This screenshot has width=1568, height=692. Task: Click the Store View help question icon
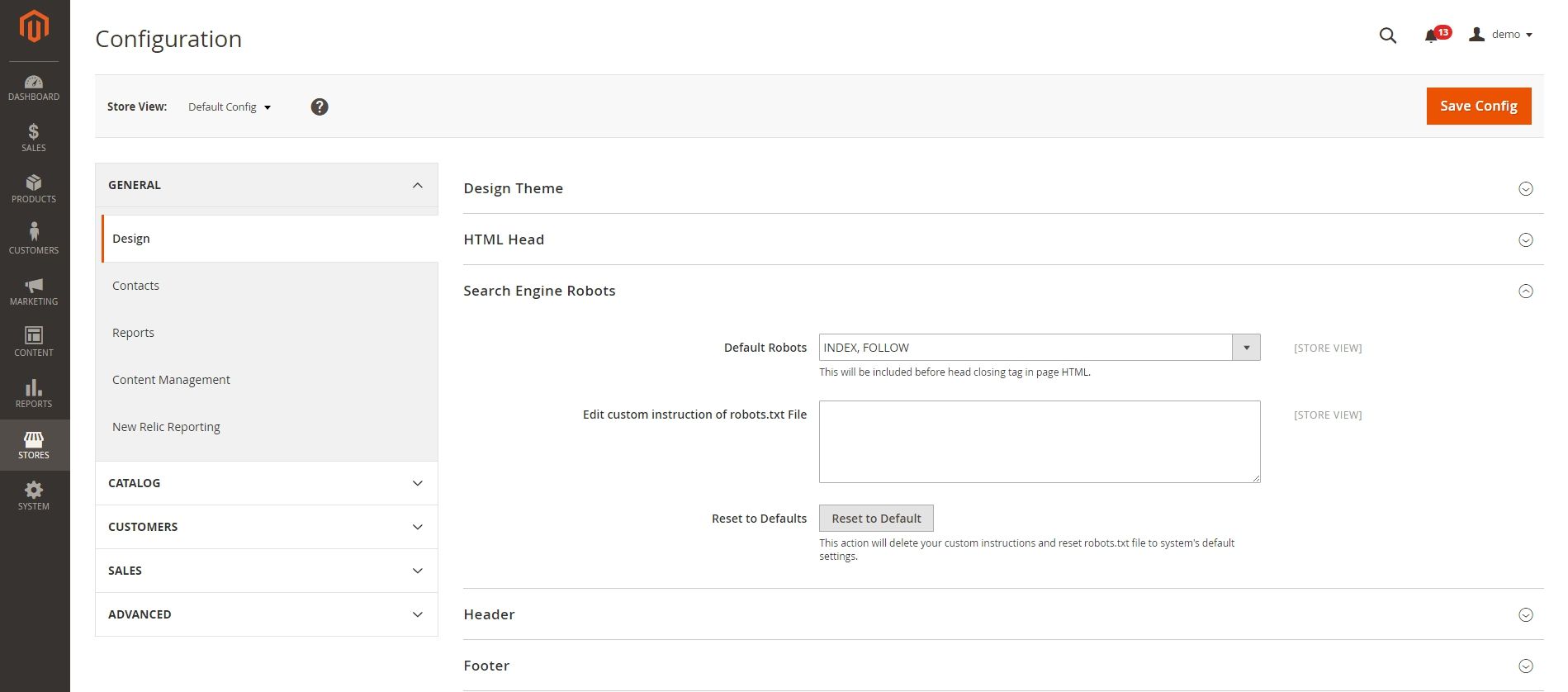(320, 107)
